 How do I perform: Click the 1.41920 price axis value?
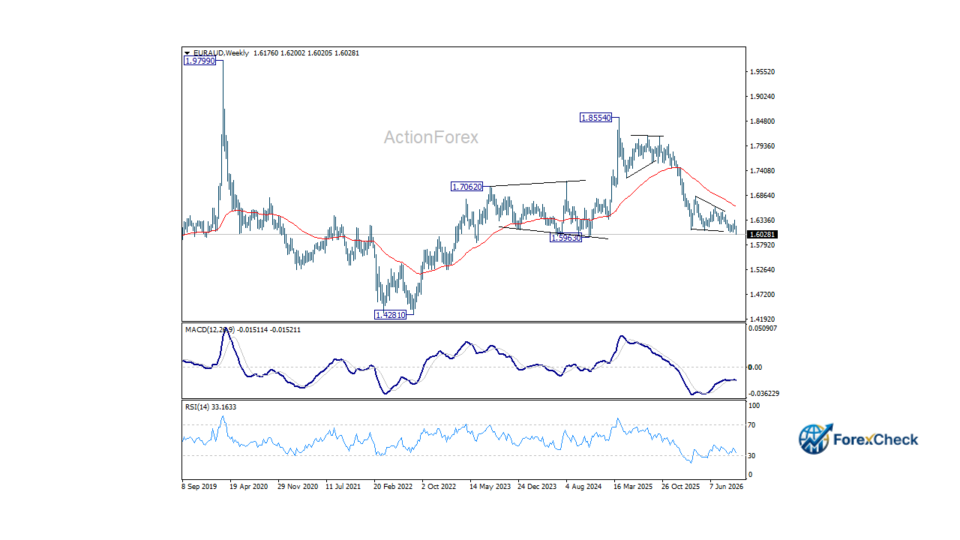[x=762, y=319]
